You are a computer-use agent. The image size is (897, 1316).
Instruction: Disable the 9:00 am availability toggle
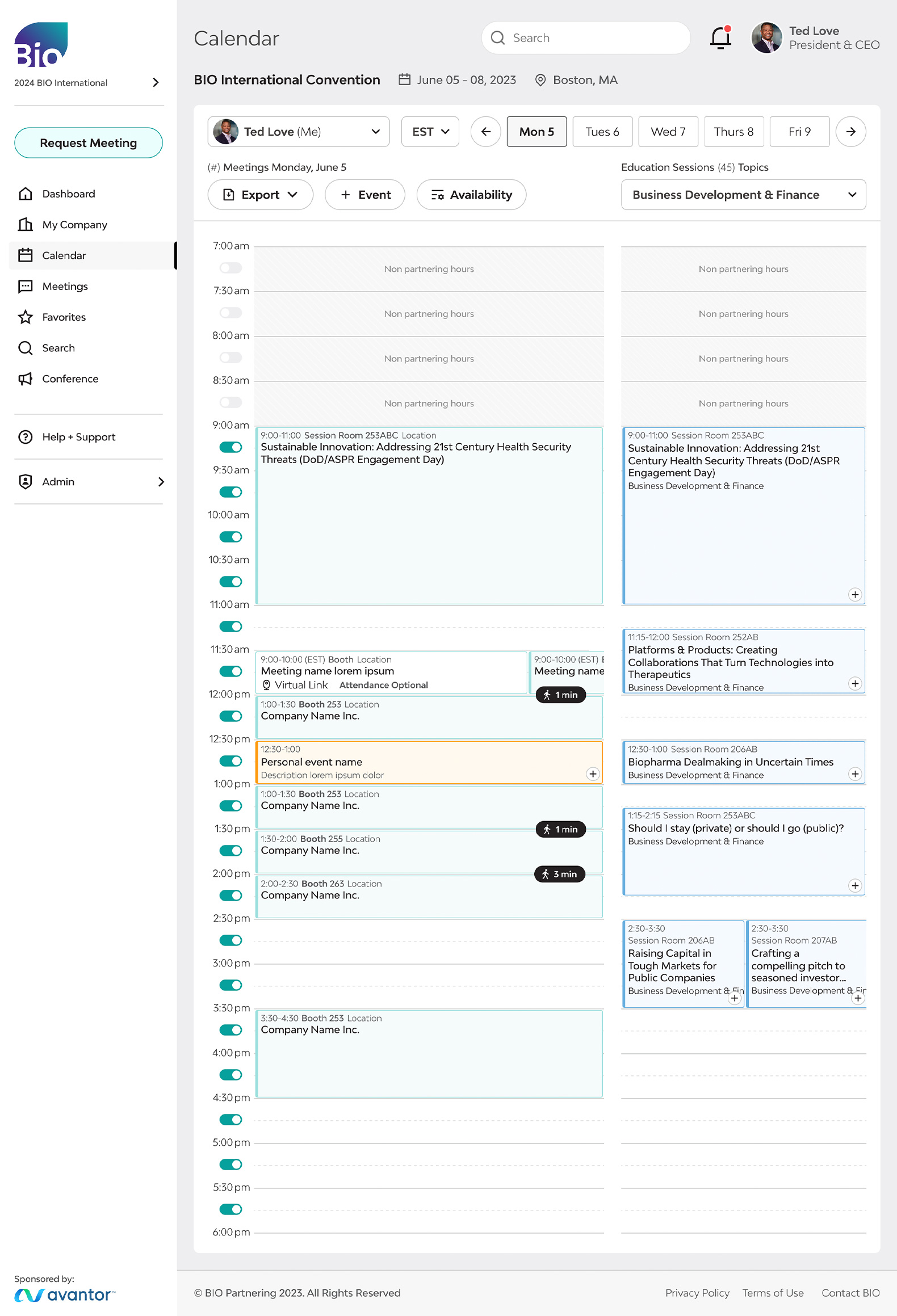click(x=230, y=447)
